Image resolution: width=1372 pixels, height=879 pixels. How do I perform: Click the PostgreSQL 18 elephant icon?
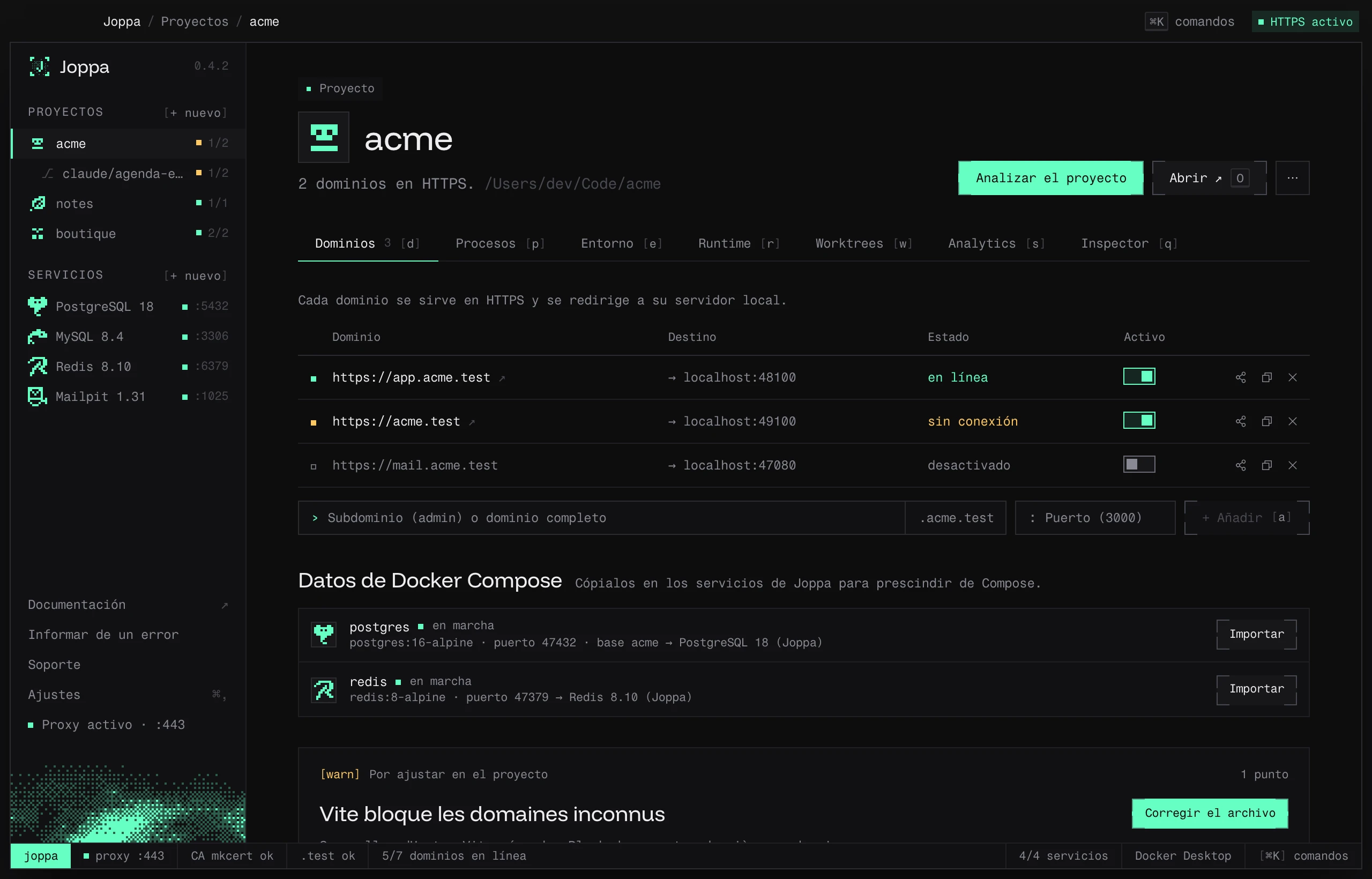click(x=38, y=307)
